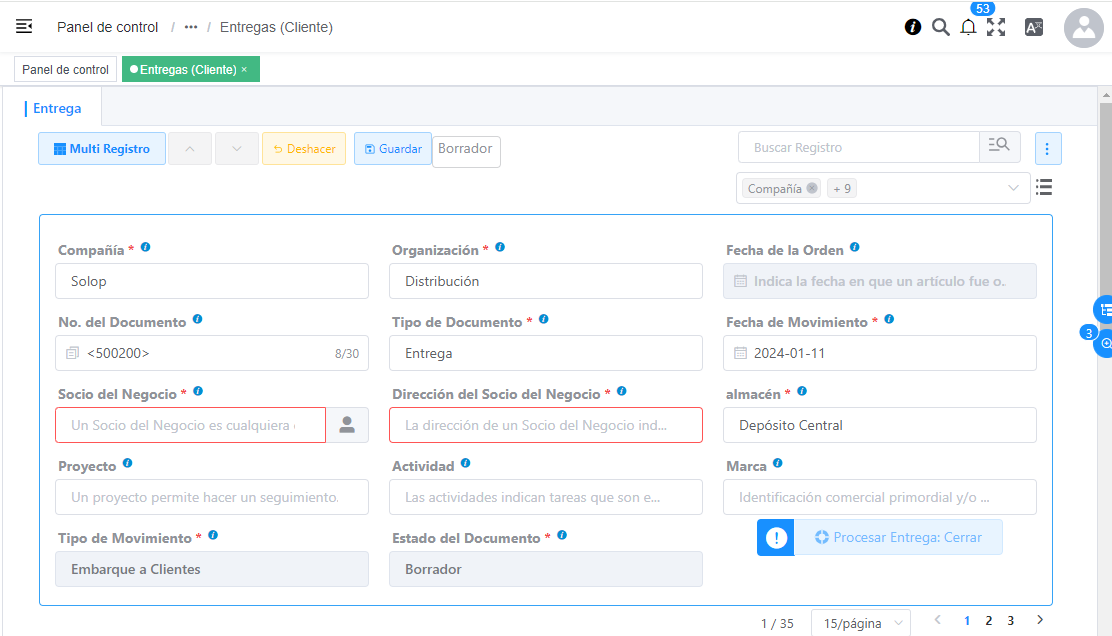Open the vertical three-dot actions menu
1112x636 pixels.
tap(1047, 148)
